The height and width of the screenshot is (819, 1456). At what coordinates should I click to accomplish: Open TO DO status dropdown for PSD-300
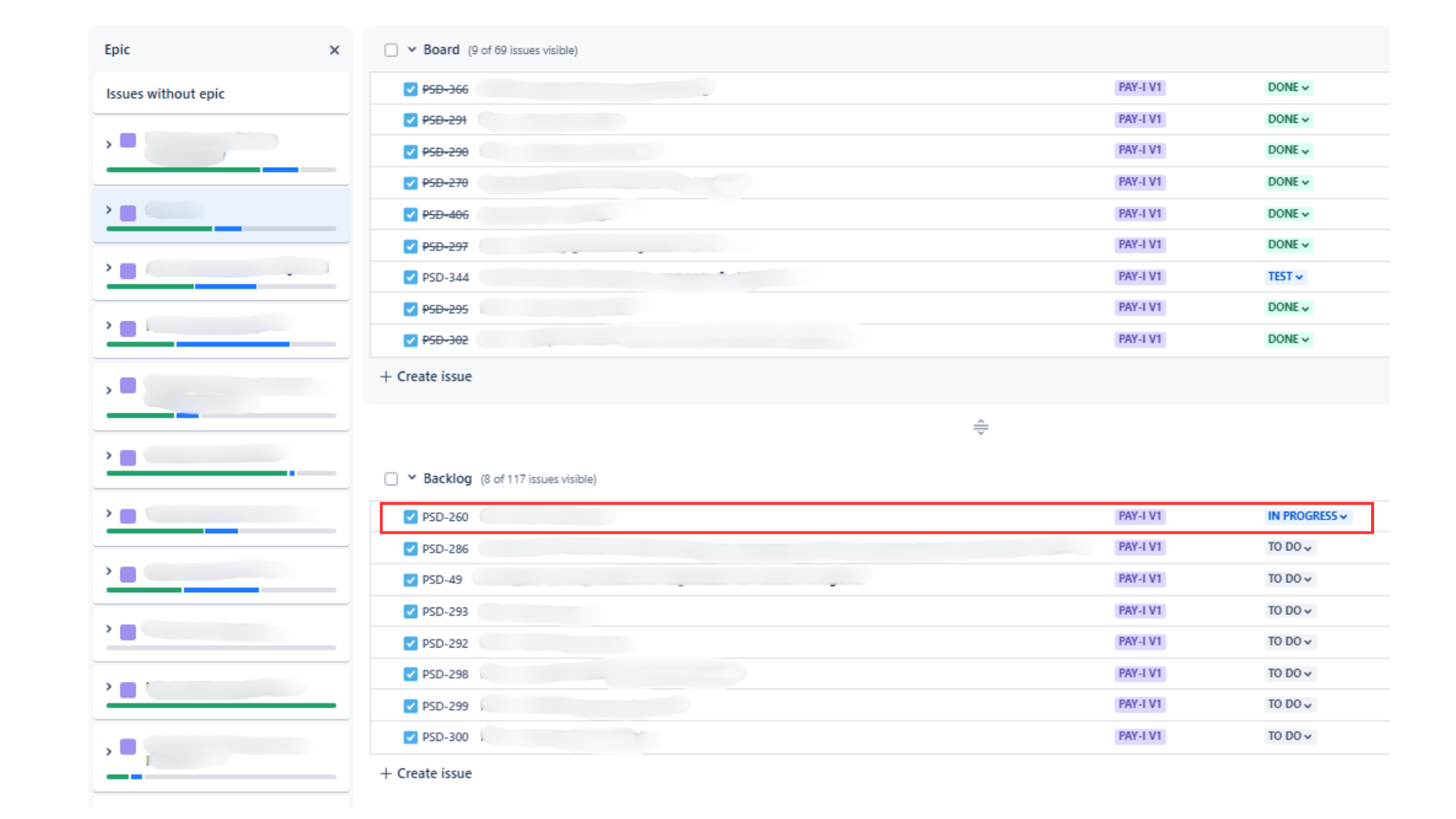click(x=1289, y=736)
